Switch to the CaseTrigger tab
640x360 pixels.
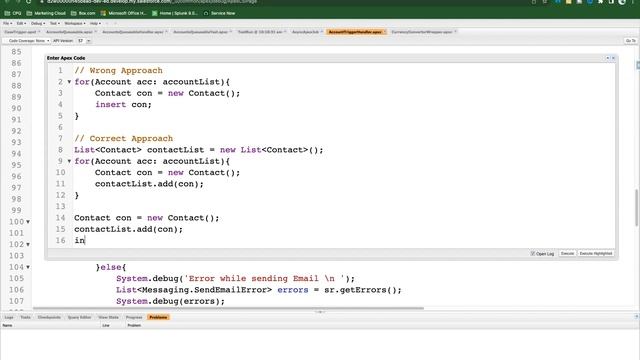point(21,32)
